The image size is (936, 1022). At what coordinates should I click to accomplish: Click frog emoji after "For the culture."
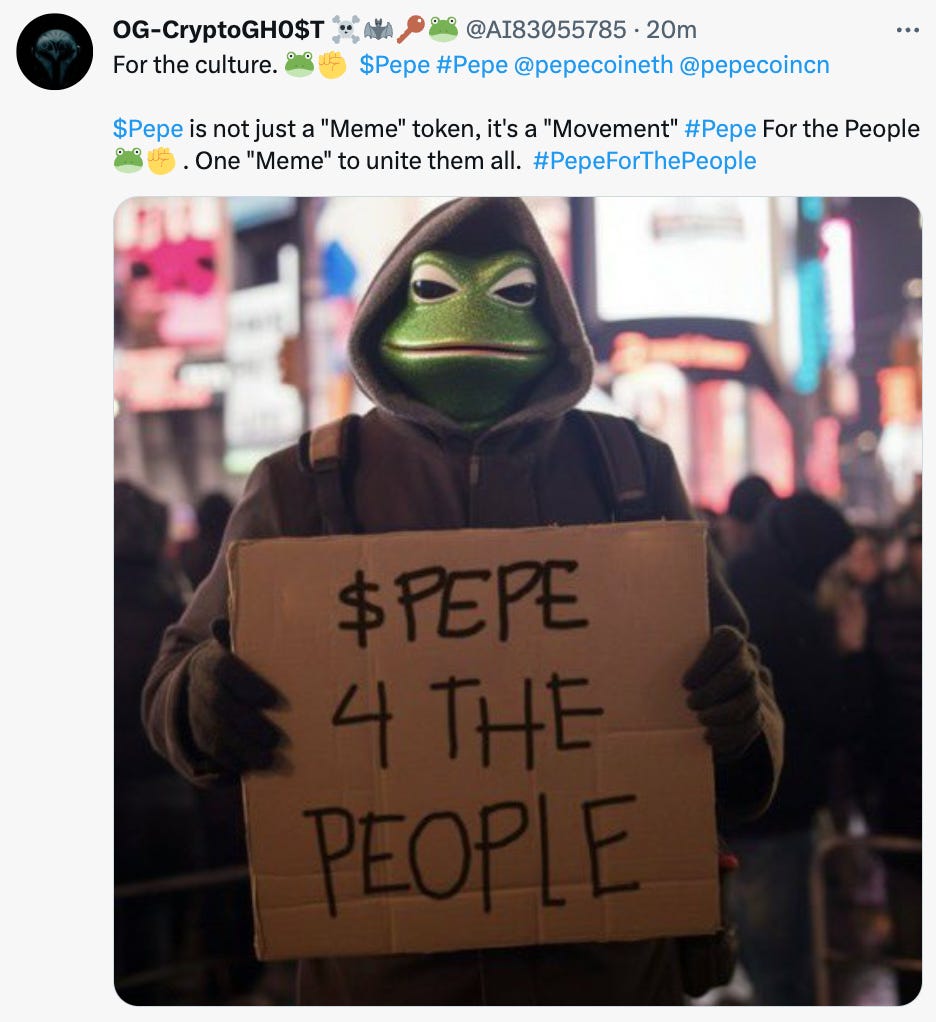(299, 65)
